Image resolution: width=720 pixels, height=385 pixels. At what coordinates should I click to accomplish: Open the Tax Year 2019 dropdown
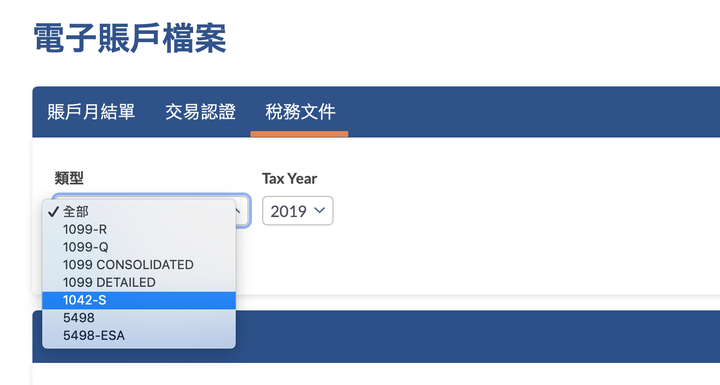(x=298, y=211)
